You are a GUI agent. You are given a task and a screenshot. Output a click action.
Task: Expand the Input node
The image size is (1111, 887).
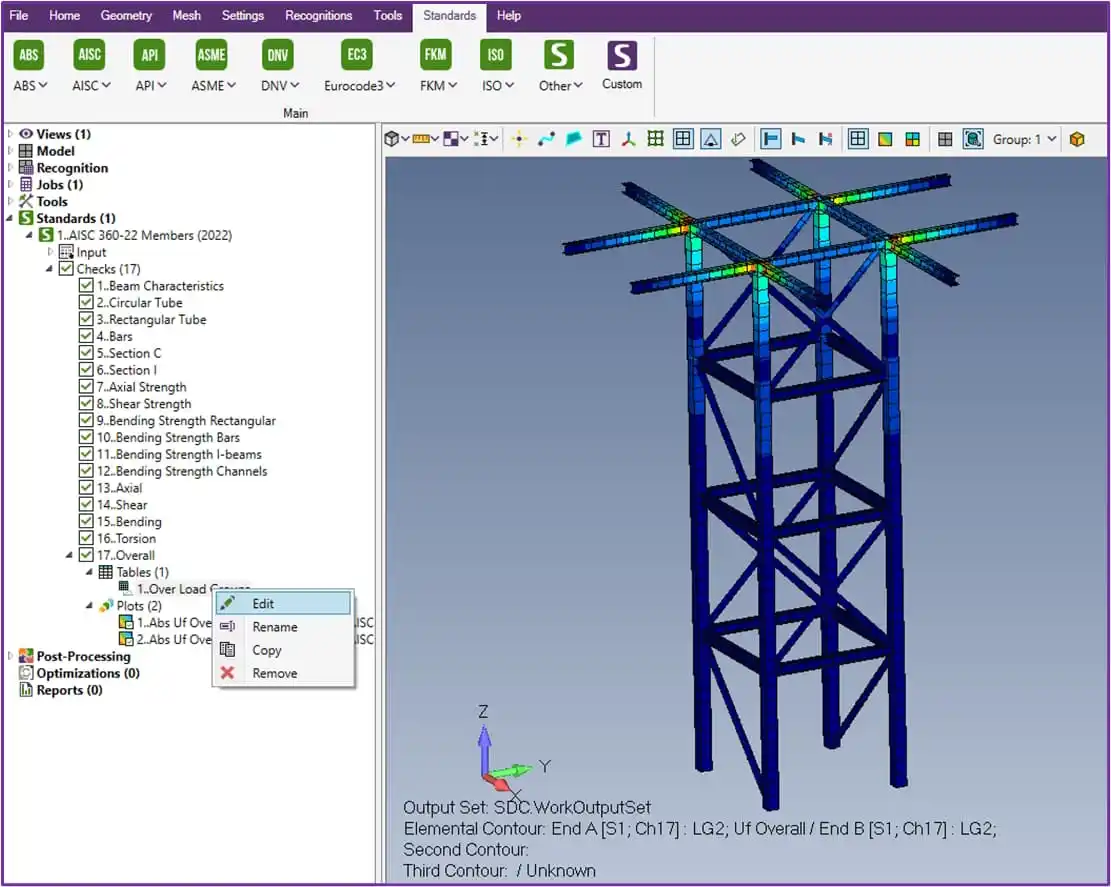[x=50, y=252]
